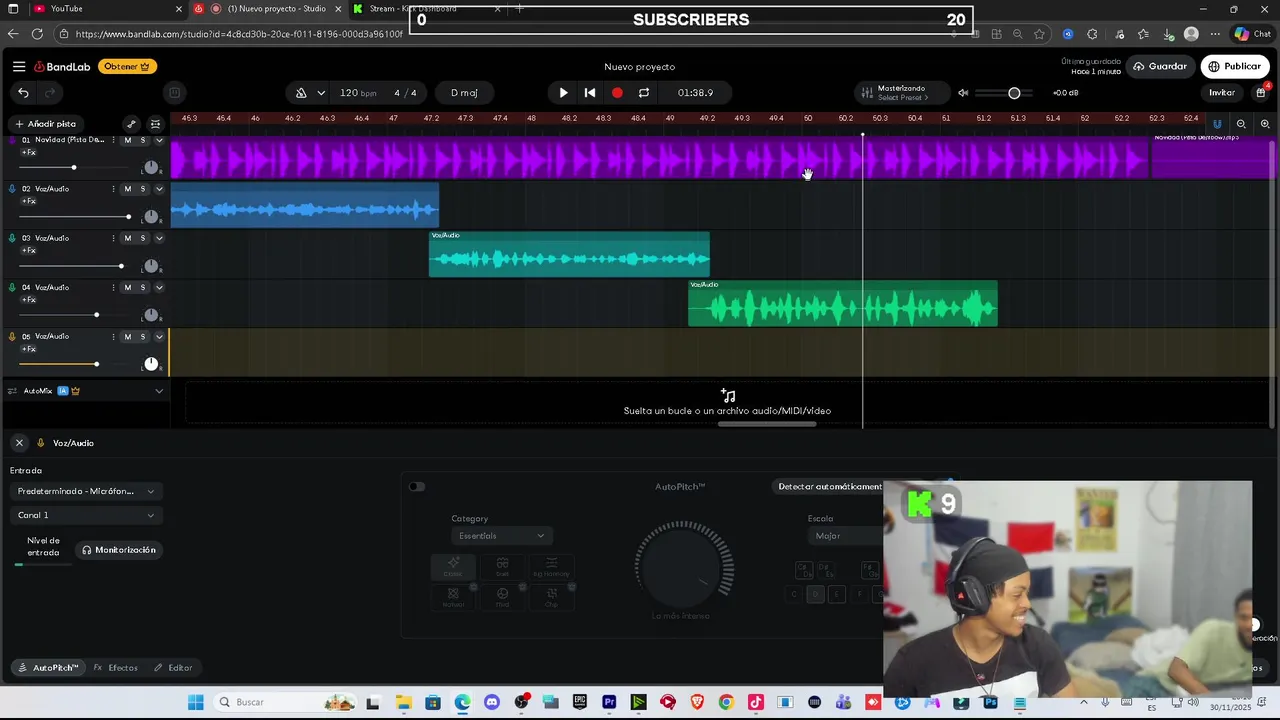Click the Obtener upgrade button
The image size is (1280, 720).
127,67
